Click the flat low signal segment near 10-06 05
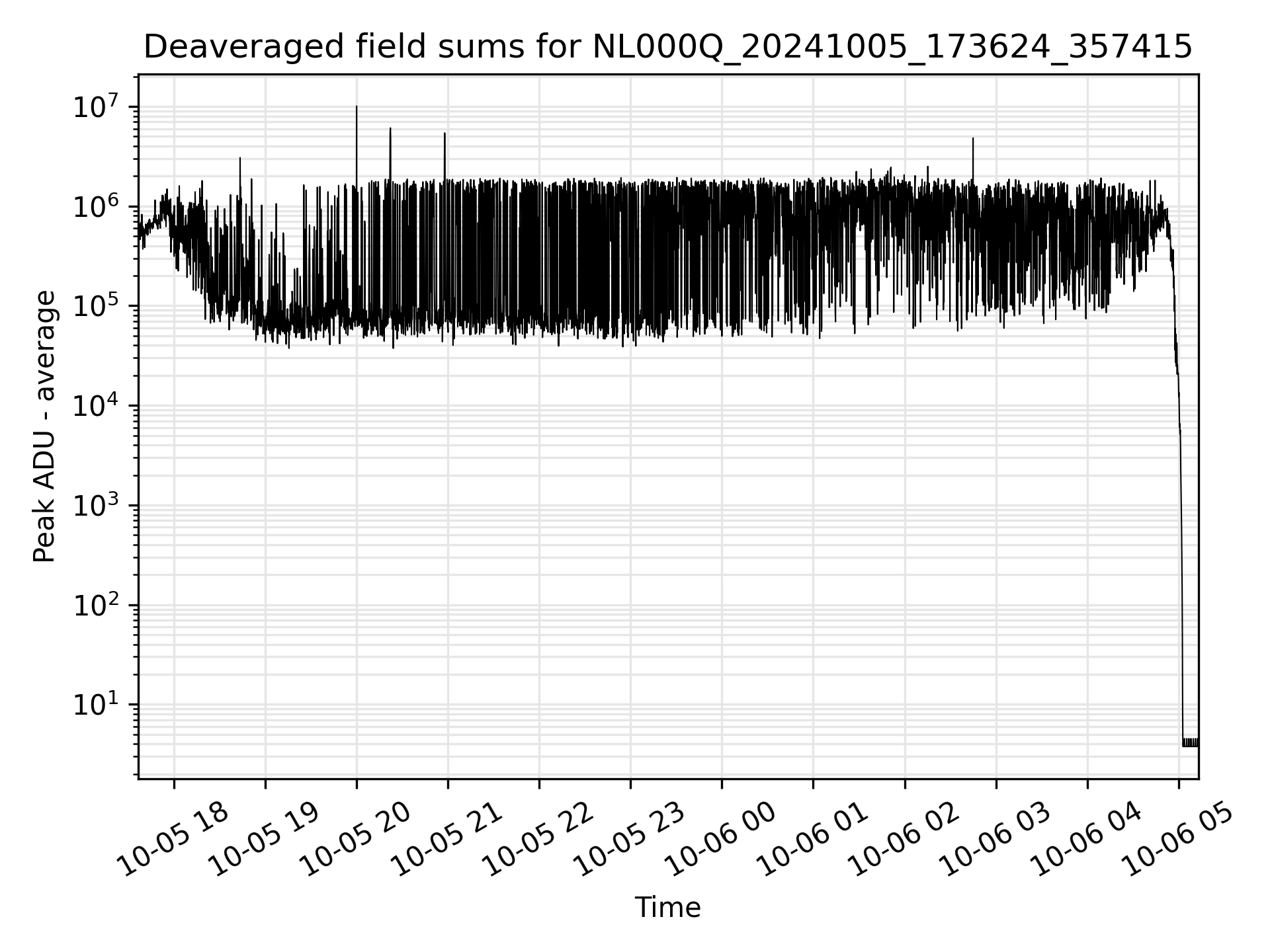The width and height of the screenshot is (1270, 952). click(1191, 742)
